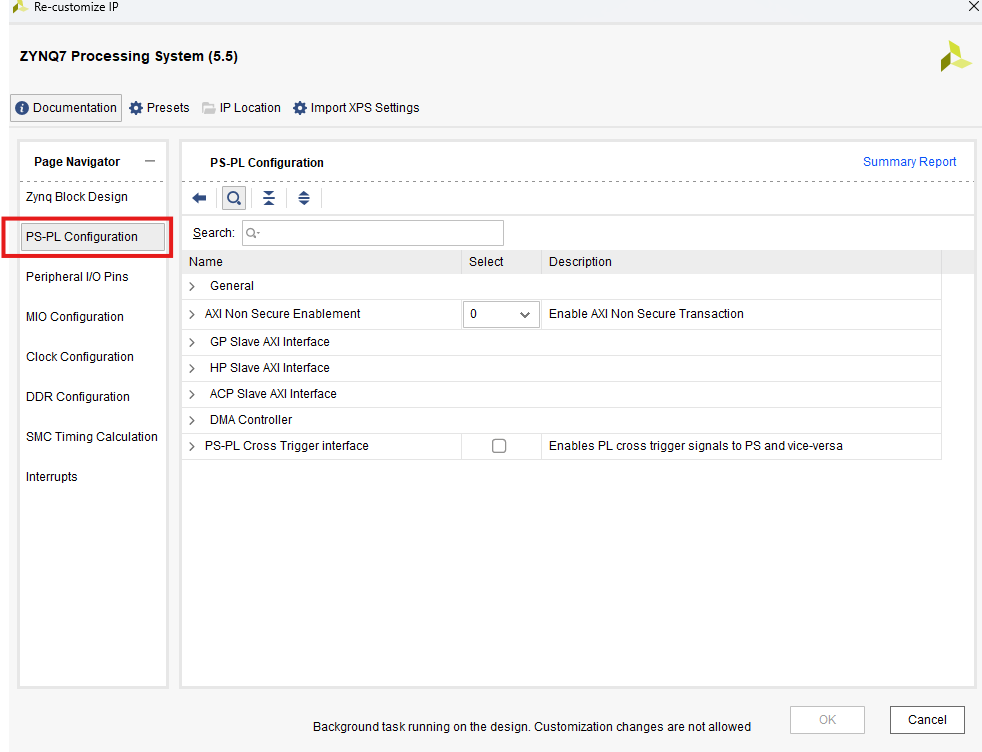Toggle the search magnifier toolbar icon
The image size is (982, 752).
point(234,198)
